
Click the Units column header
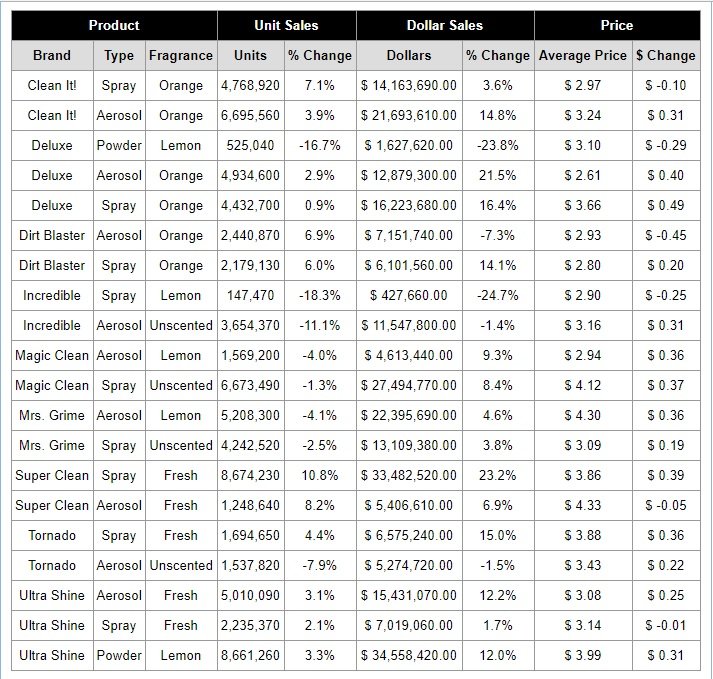250,56
